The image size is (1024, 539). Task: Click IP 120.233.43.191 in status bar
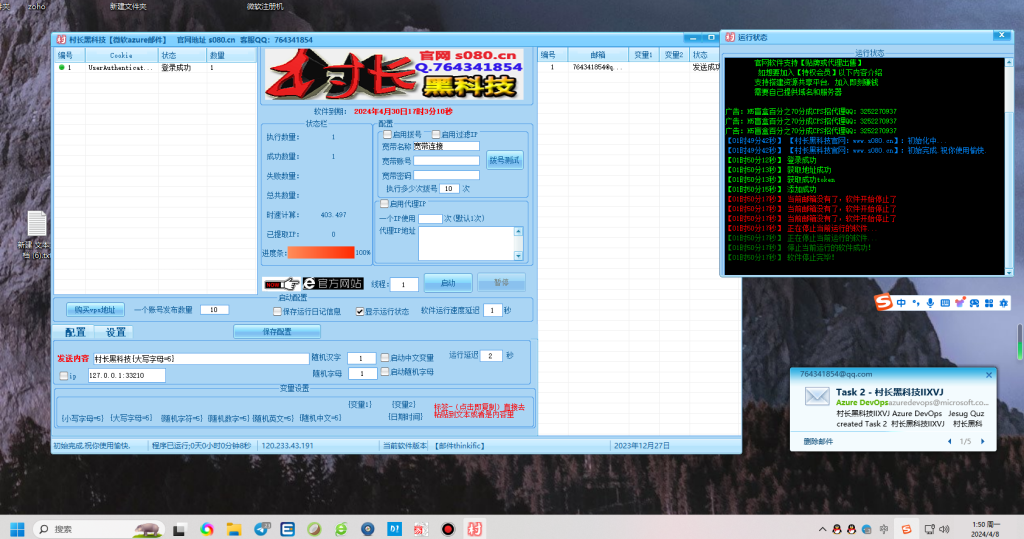(287, 446)
